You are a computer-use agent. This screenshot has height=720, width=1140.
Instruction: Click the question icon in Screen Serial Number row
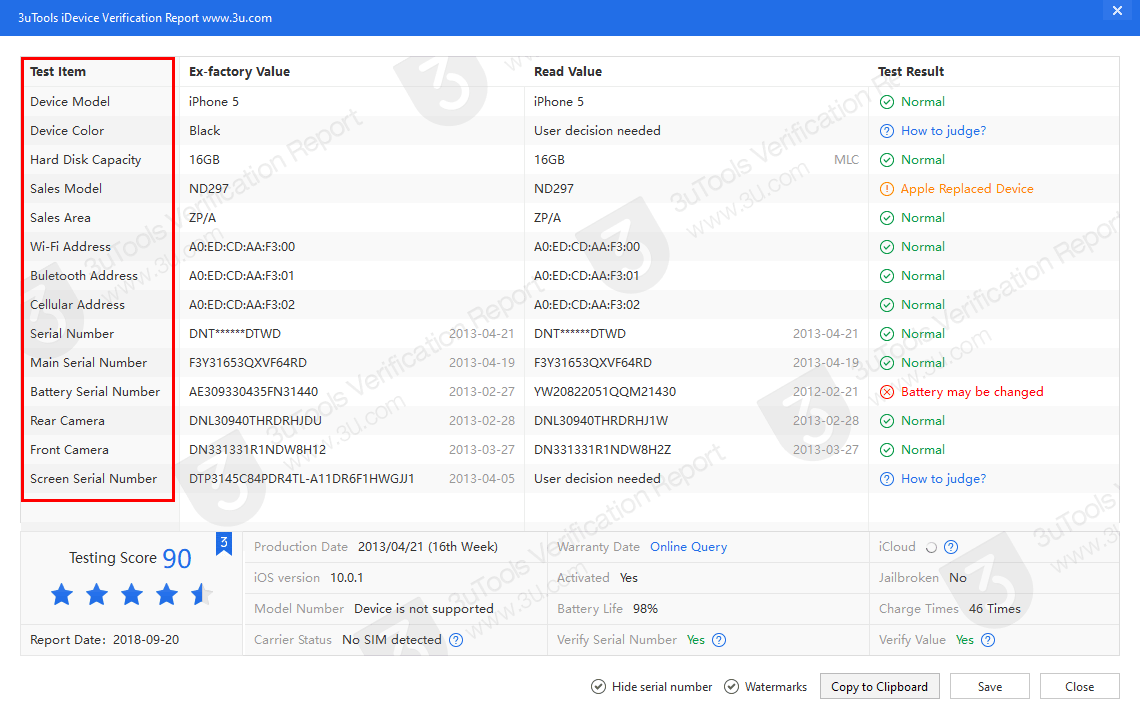coord(886,479)
